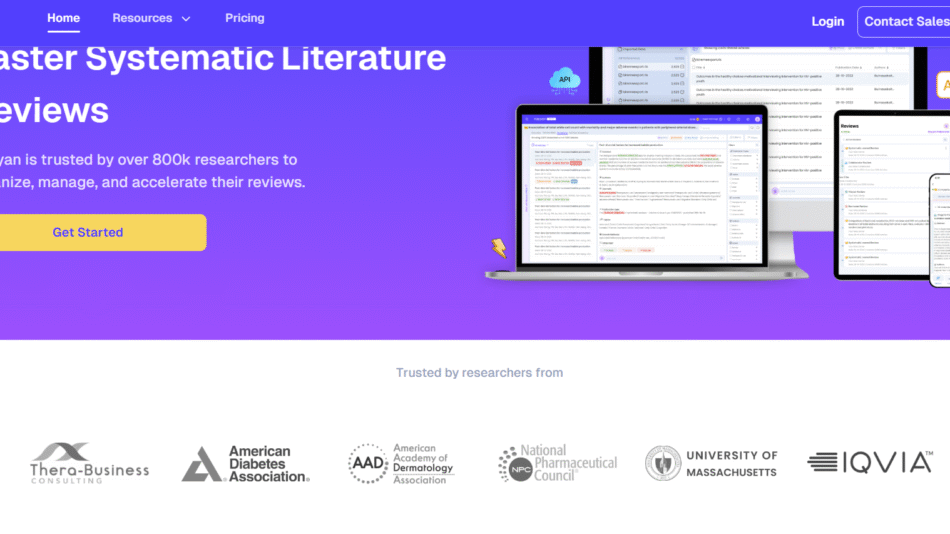This screenshot has width=950, height=534.
Task: Click the Thera-Business Consulting logo
Action: click(x=89, y=463)
